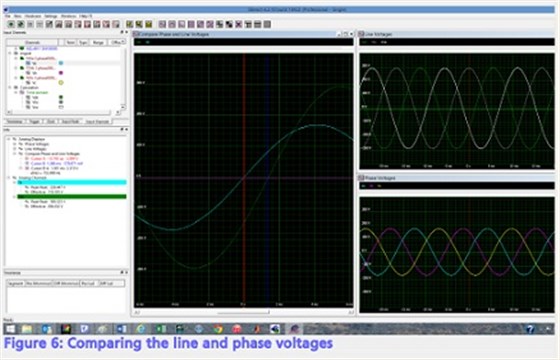
Task: Click the black and red X toolbar icon
Action: click(239, 24)
